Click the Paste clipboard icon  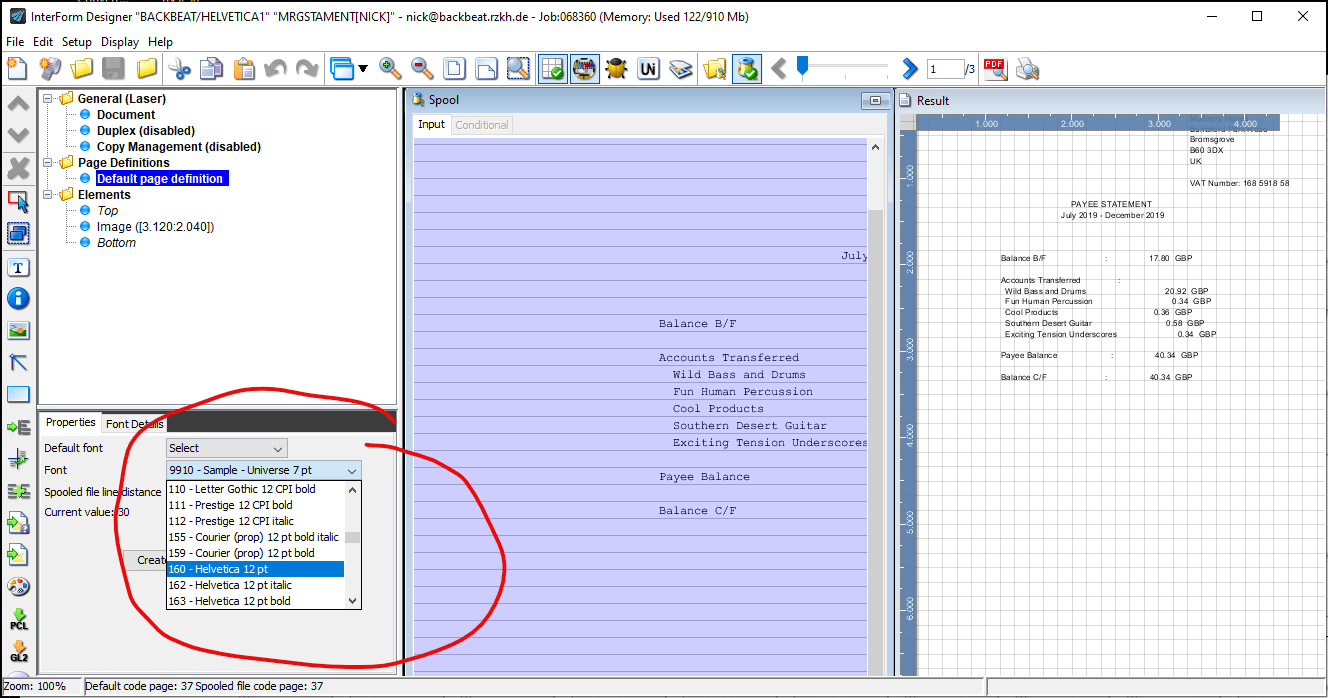coord(244,68)
